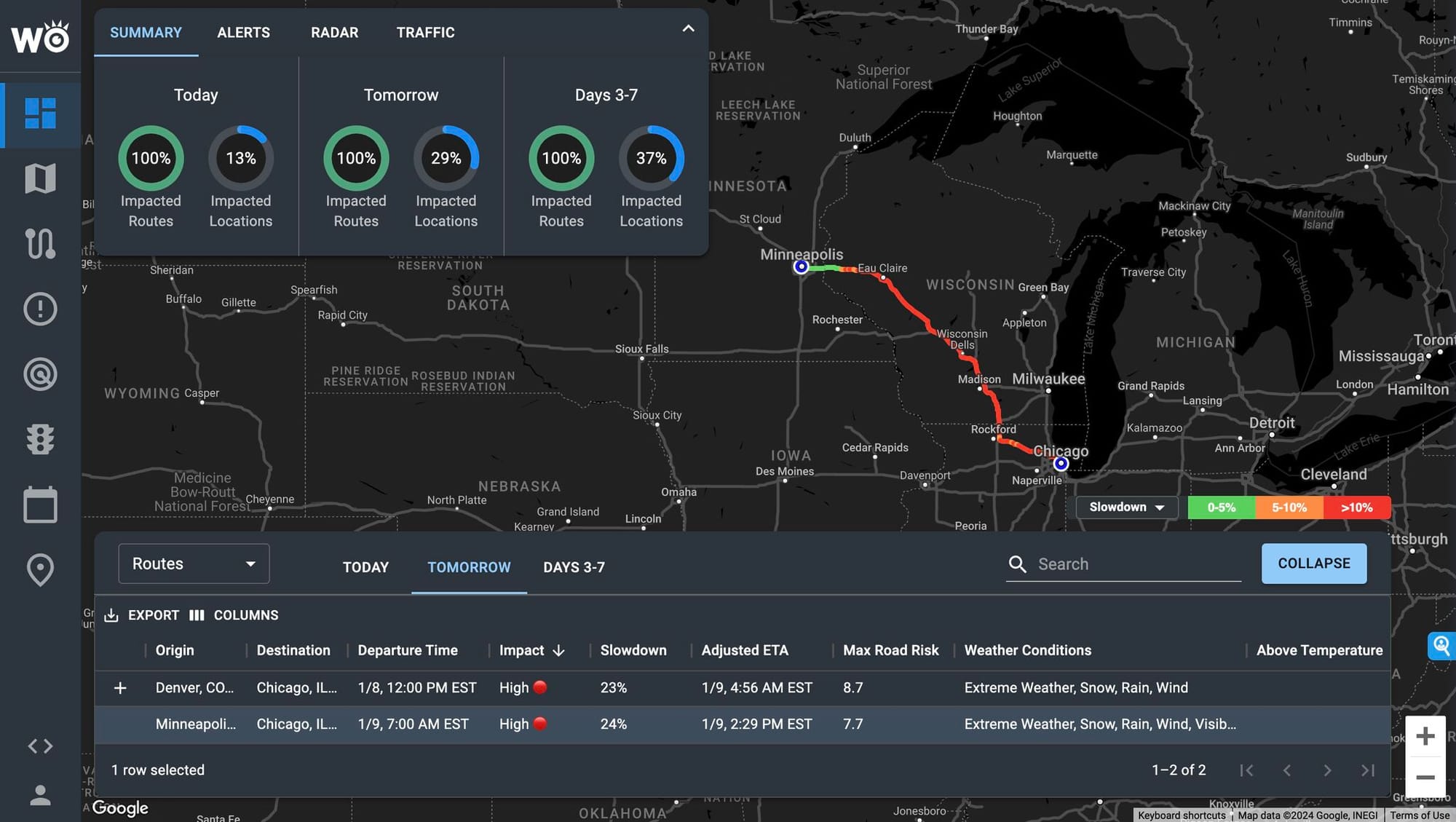The height and width of the screenshot is (822, 1456).
Task: Sort by the Impact column header
Action: [x=522, y=650]
